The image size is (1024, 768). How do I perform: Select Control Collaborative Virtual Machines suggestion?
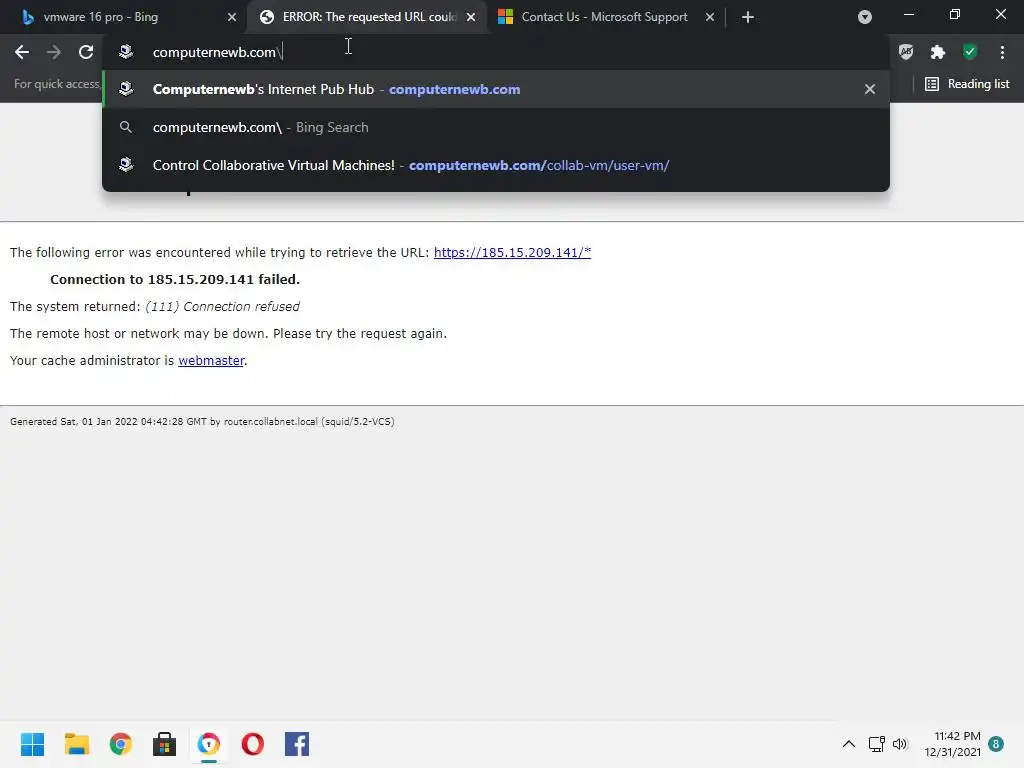(496, 165)
